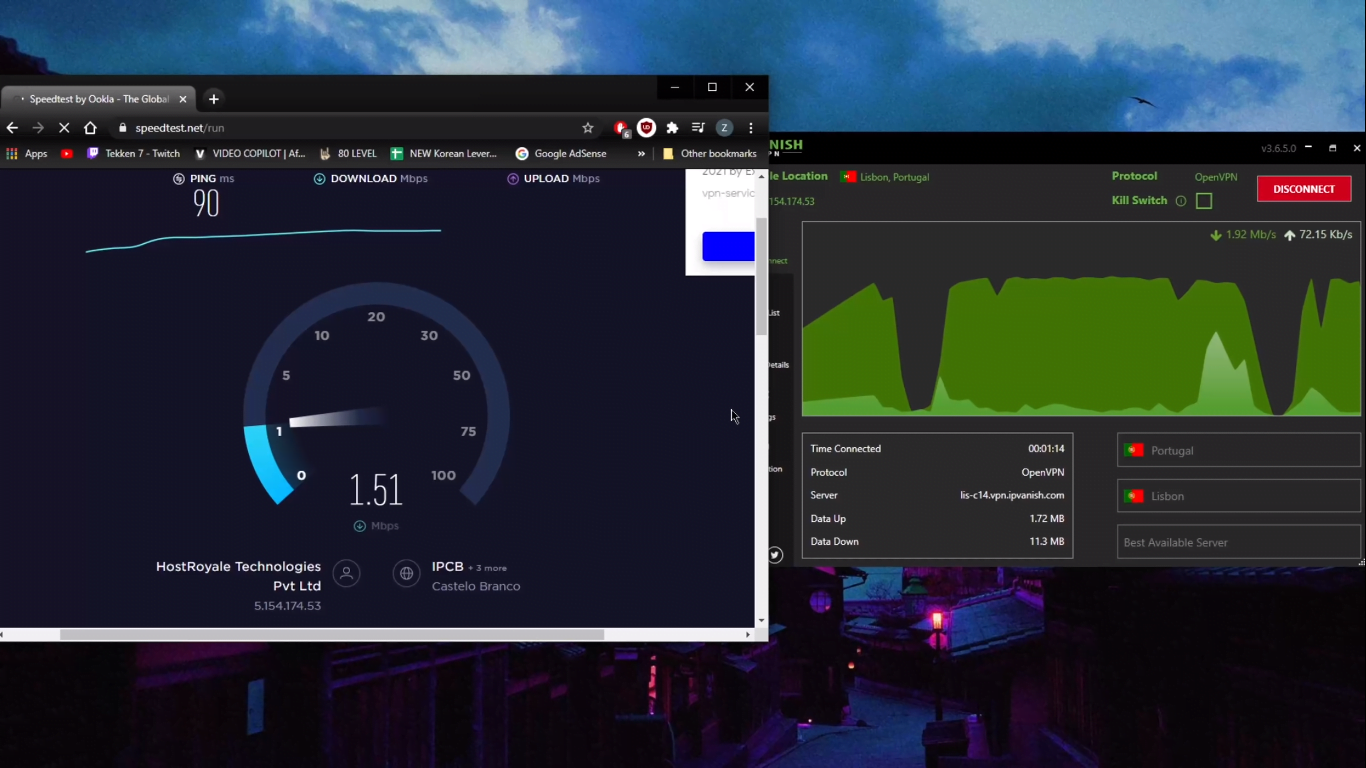Open the Google AdSense bookmark
The height and width of the screenshot is (768, 1366).
[561, 154]
